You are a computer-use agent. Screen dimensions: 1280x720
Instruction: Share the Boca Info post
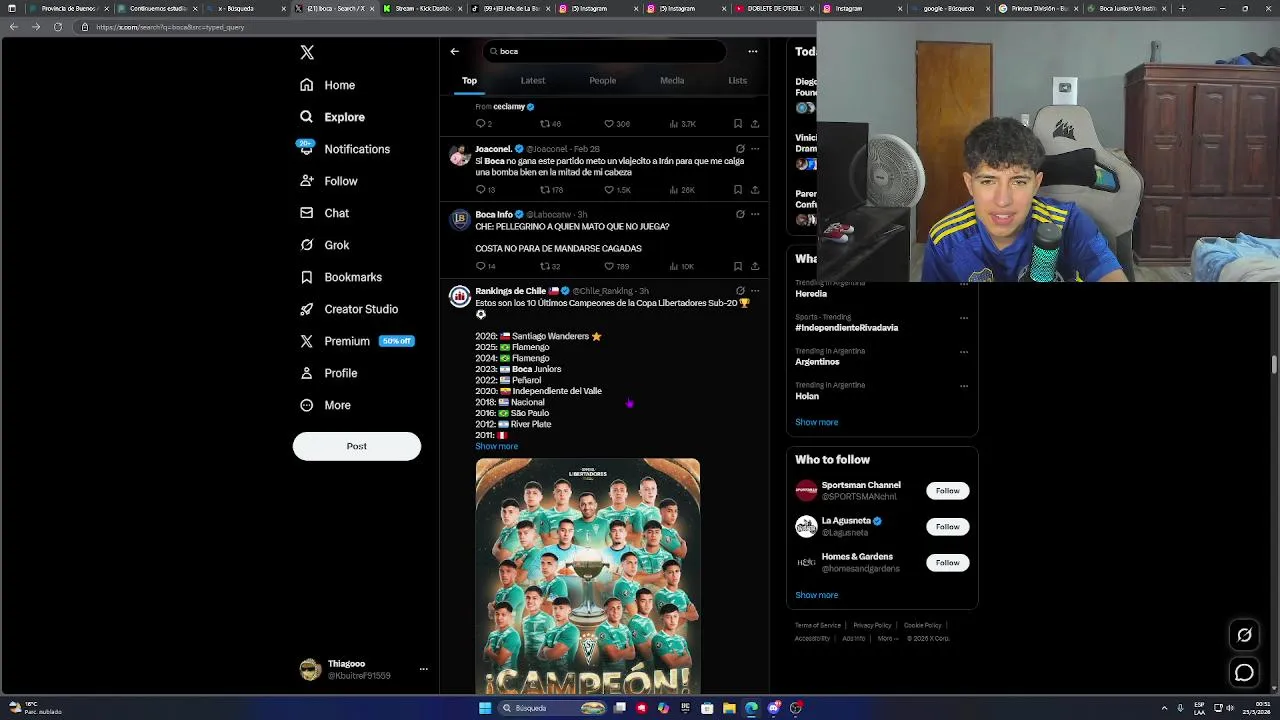(755, 266)
